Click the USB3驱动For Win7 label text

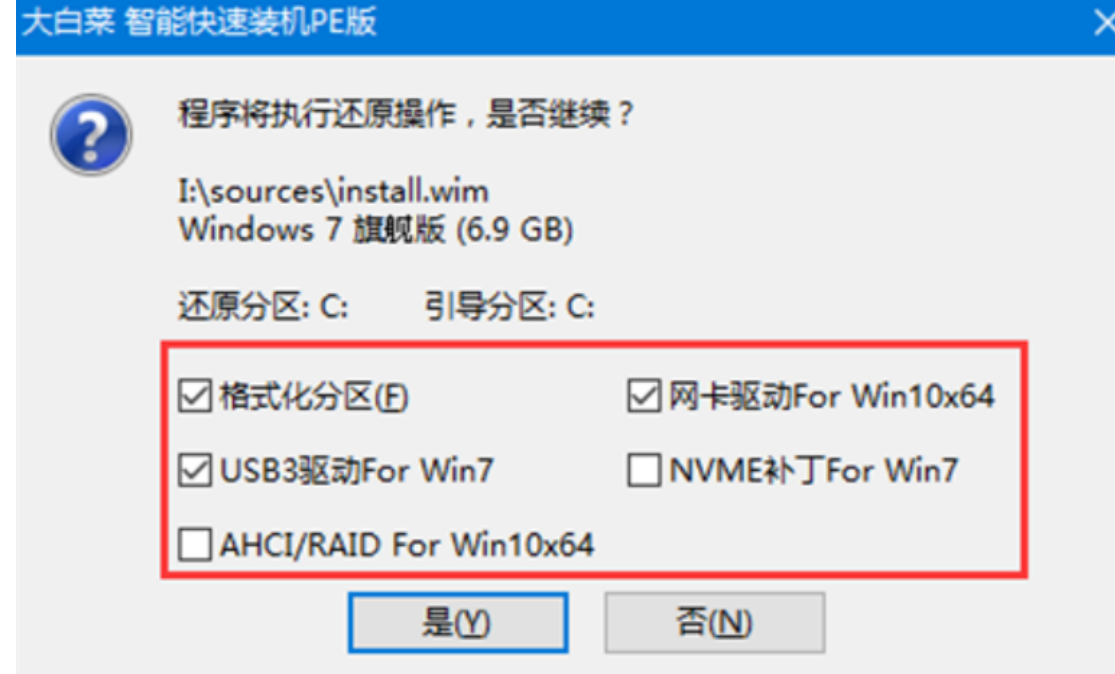tap(356, 471)
